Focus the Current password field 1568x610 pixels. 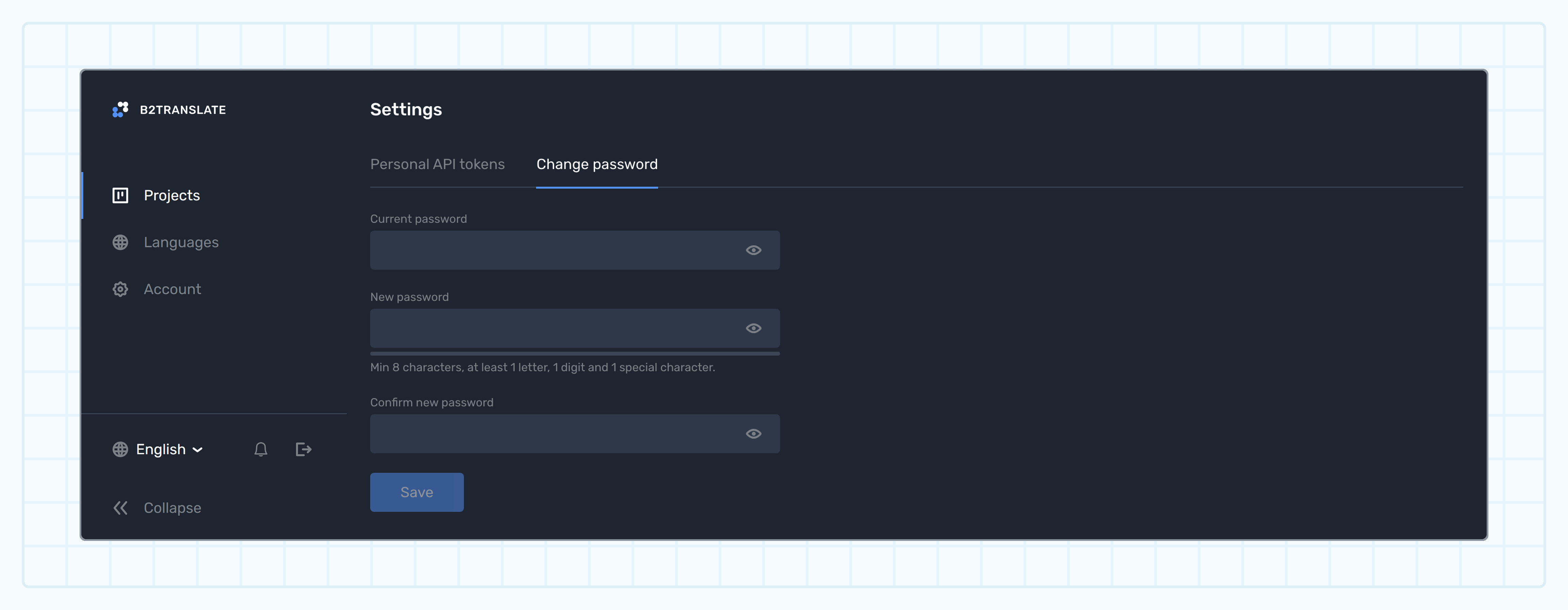pyautogui.click(x=575, y=250)
